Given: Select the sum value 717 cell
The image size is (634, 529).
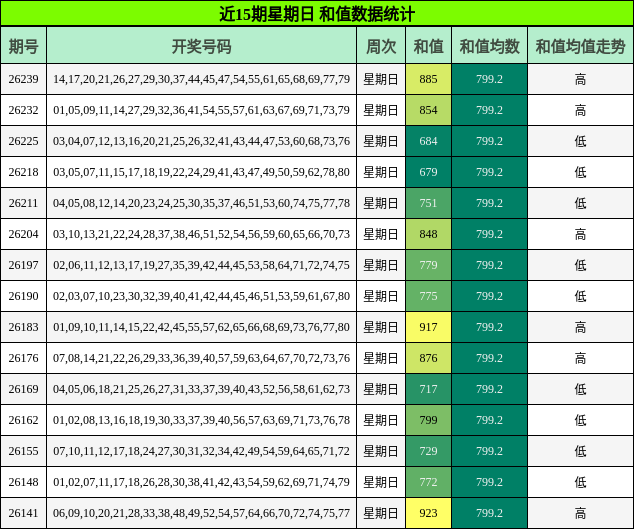Looking at the screenshot, I should 428,389.
